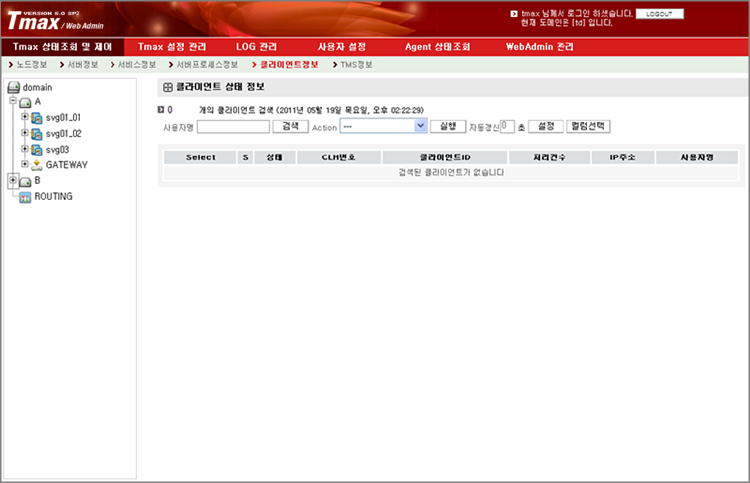This screenshot has height=483, width=750.
Task: Expand the svg03 tree node
Action: pos(24,148)
